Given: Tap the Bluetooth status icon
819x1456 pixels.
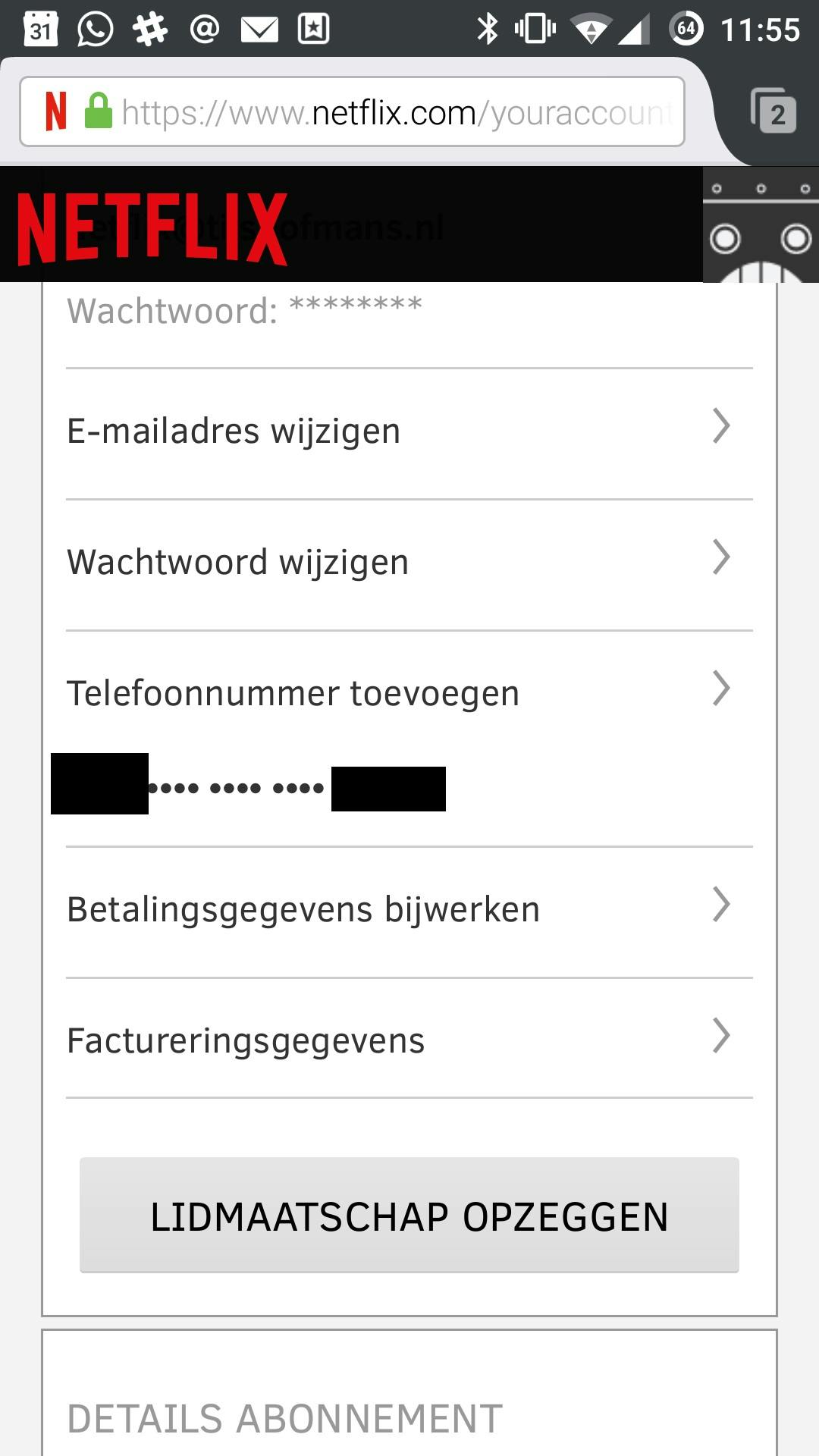Looking at the screenshot, I should tap(488, 30).
